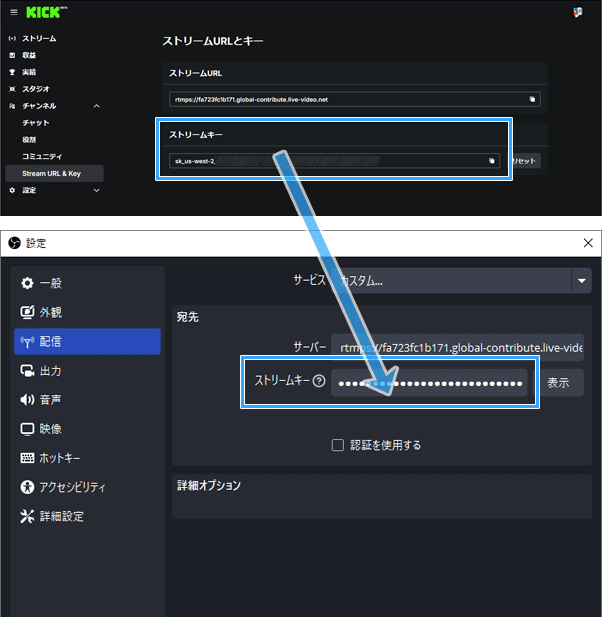The height and width of the screenshot is (617, 602).
Task: Click the OBS logo in settings title bar
Action: 14,243
